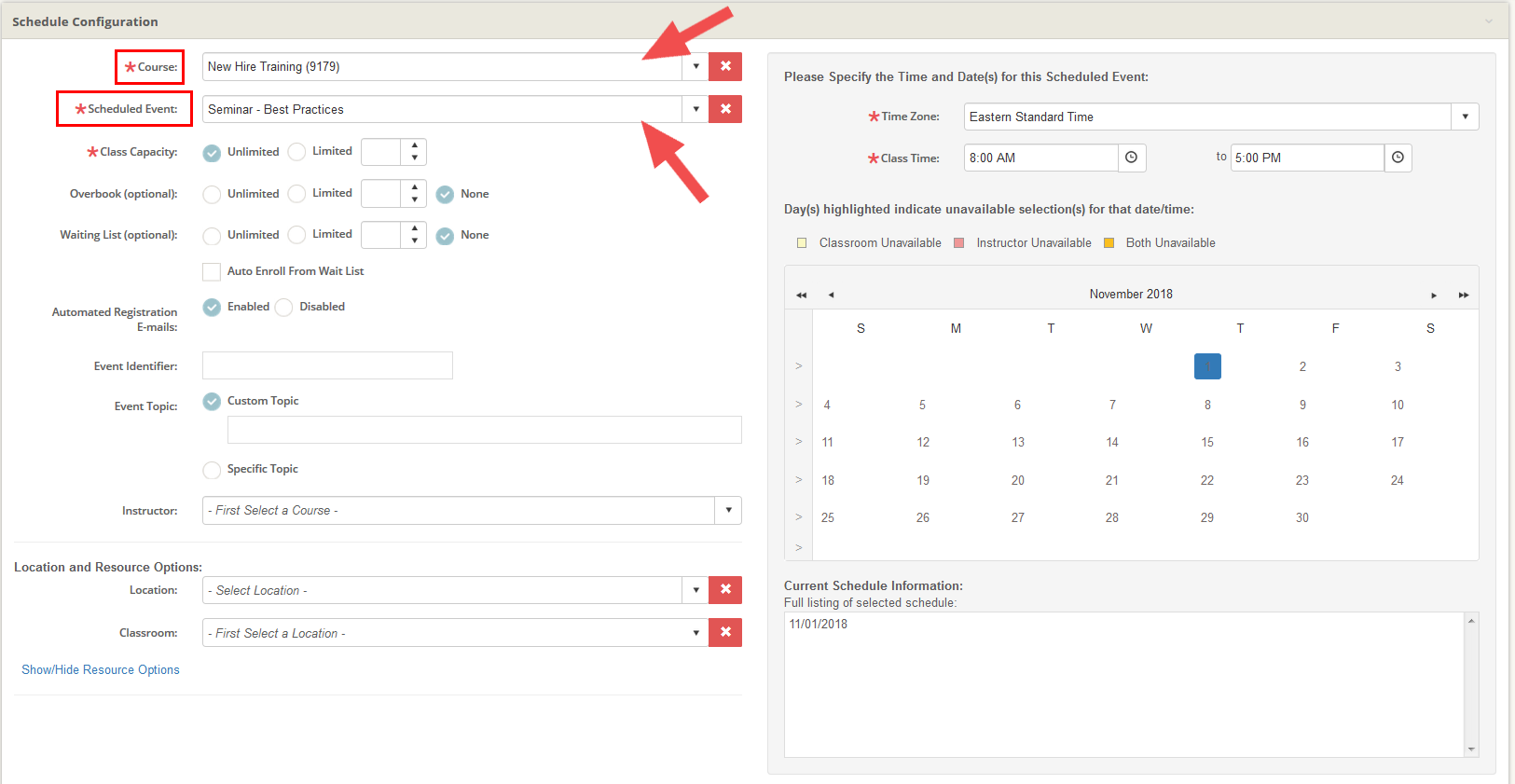Pick November 15 in the calendar
This screenshot has width=1515, height=784.
[1207, 442]
